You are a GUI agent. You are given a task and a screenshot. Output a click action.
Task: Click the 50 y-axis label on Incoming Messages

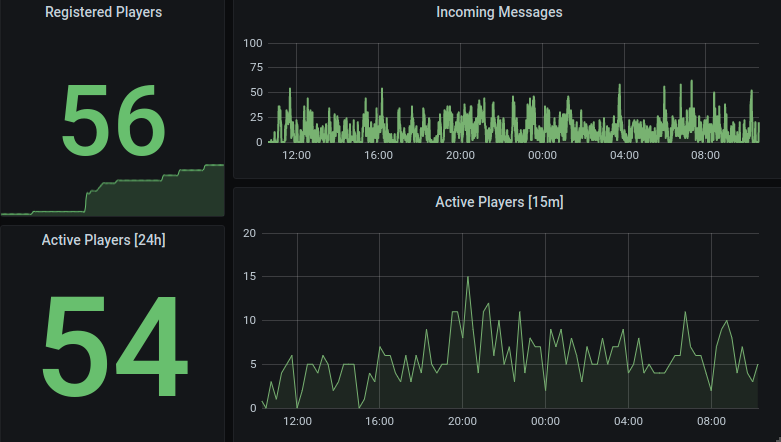tap(256, 92)
